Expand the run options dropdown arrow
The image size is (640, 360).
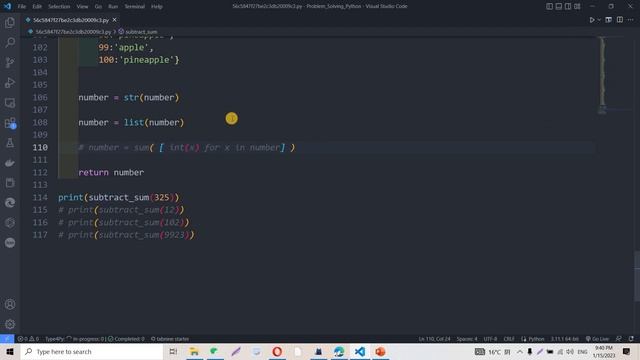pyautogui.click(x=599, y=20)
